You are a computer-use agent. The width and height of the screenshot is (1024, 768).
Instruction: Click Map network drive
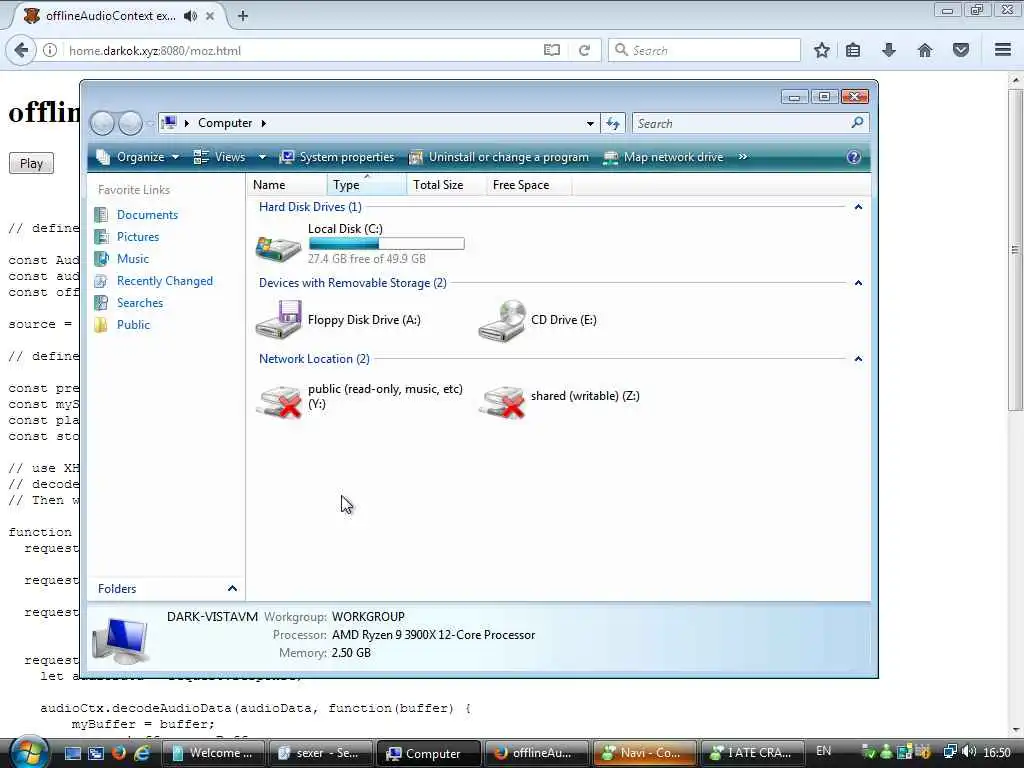click(x=663, y=157)
